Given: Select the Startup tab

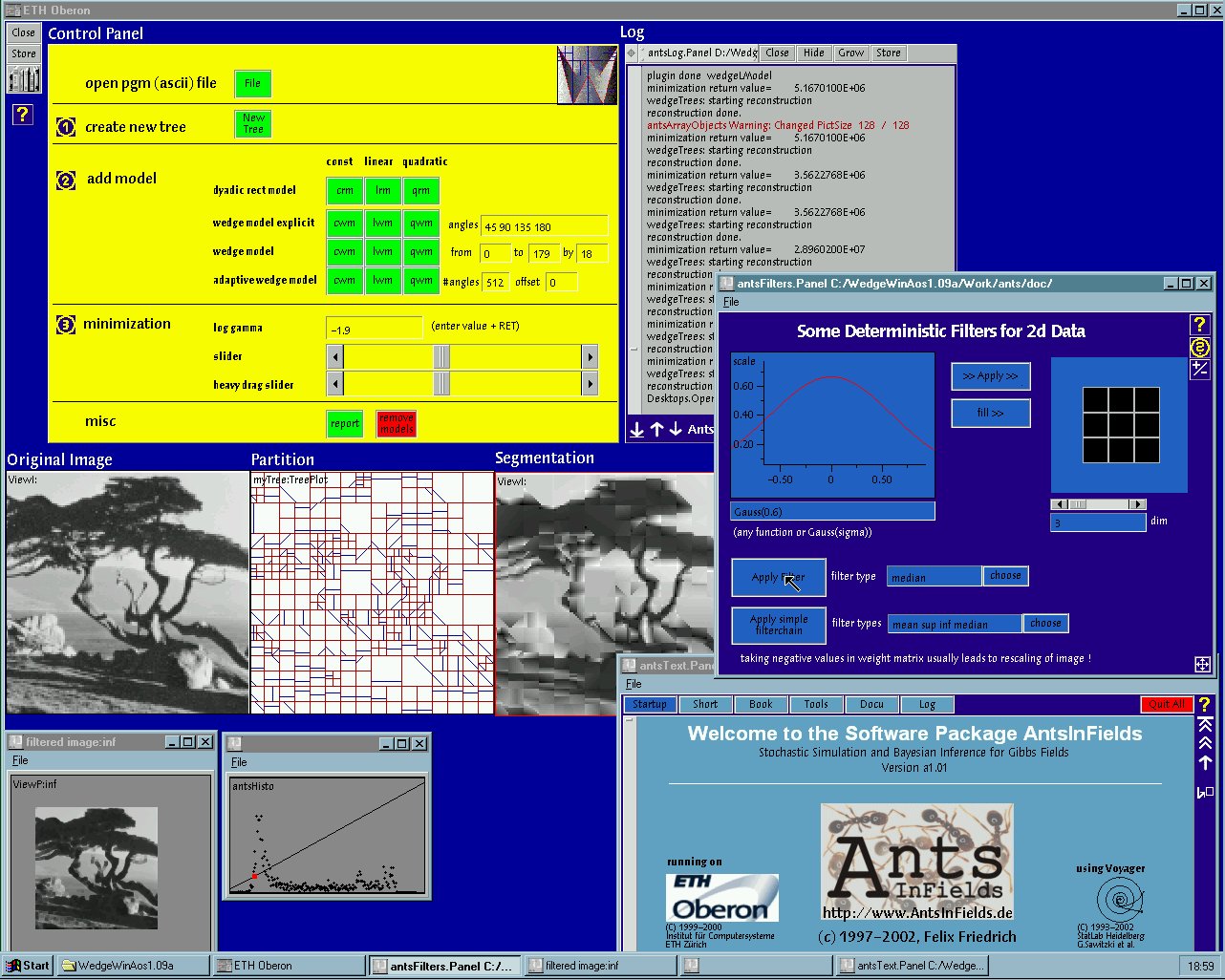Looking at the screenshot, I should (650, 705).
